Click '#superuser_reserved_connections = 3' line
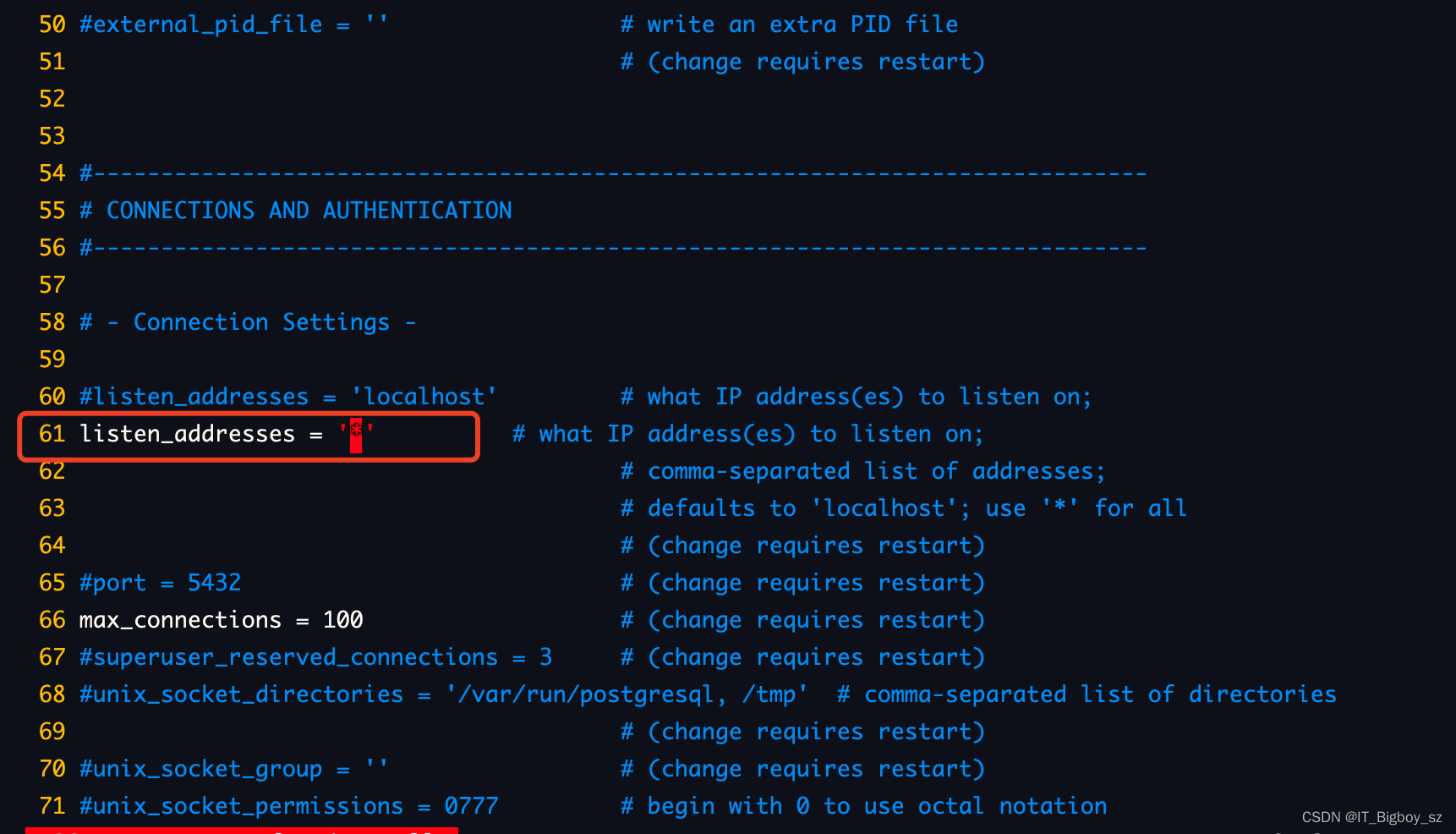 click(315, 657)
